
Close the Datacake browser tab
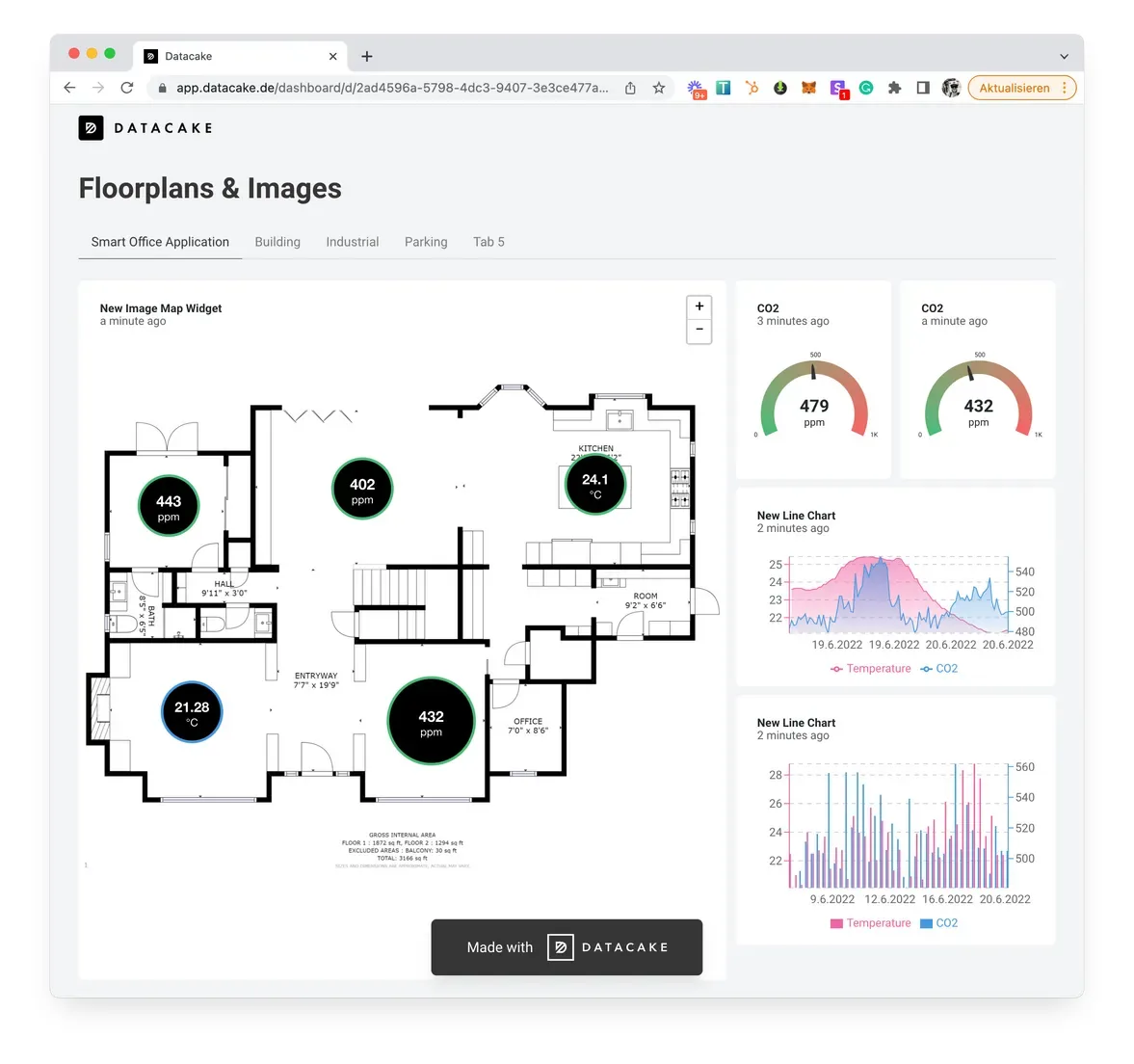coord(332,57)
